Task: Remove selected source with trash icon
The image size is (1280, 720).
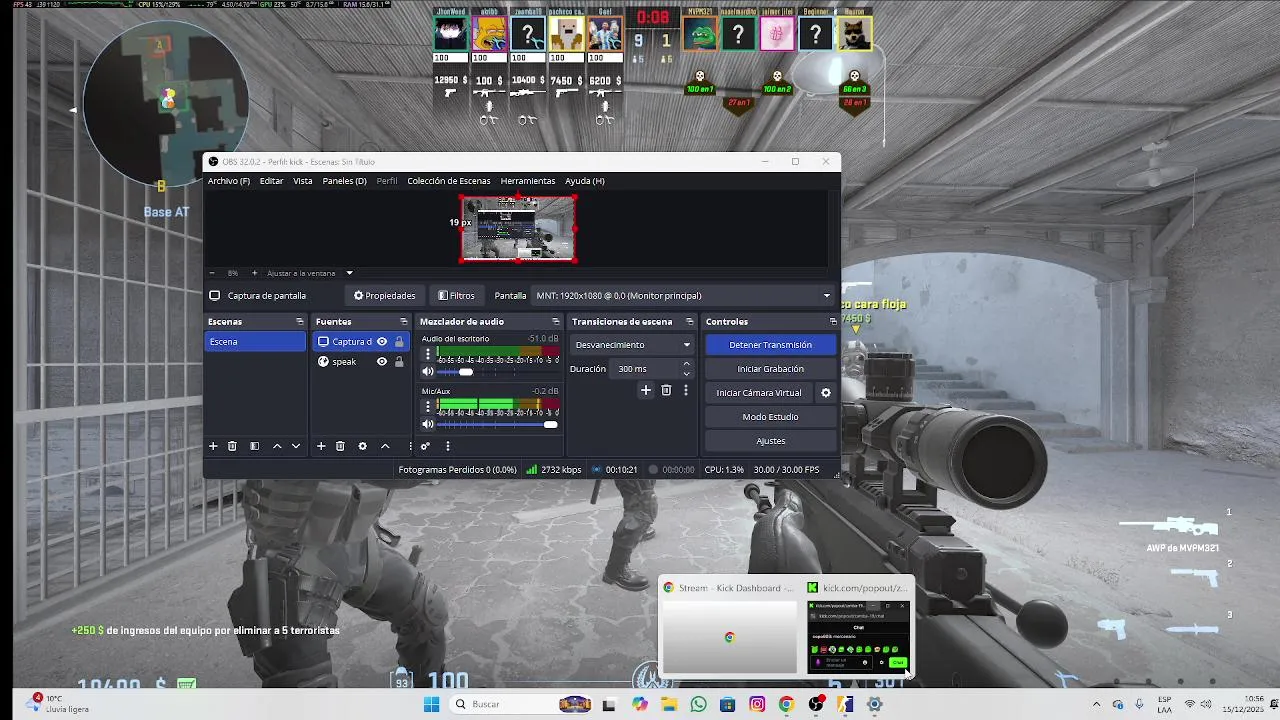Action: click(x=340, y=446)
